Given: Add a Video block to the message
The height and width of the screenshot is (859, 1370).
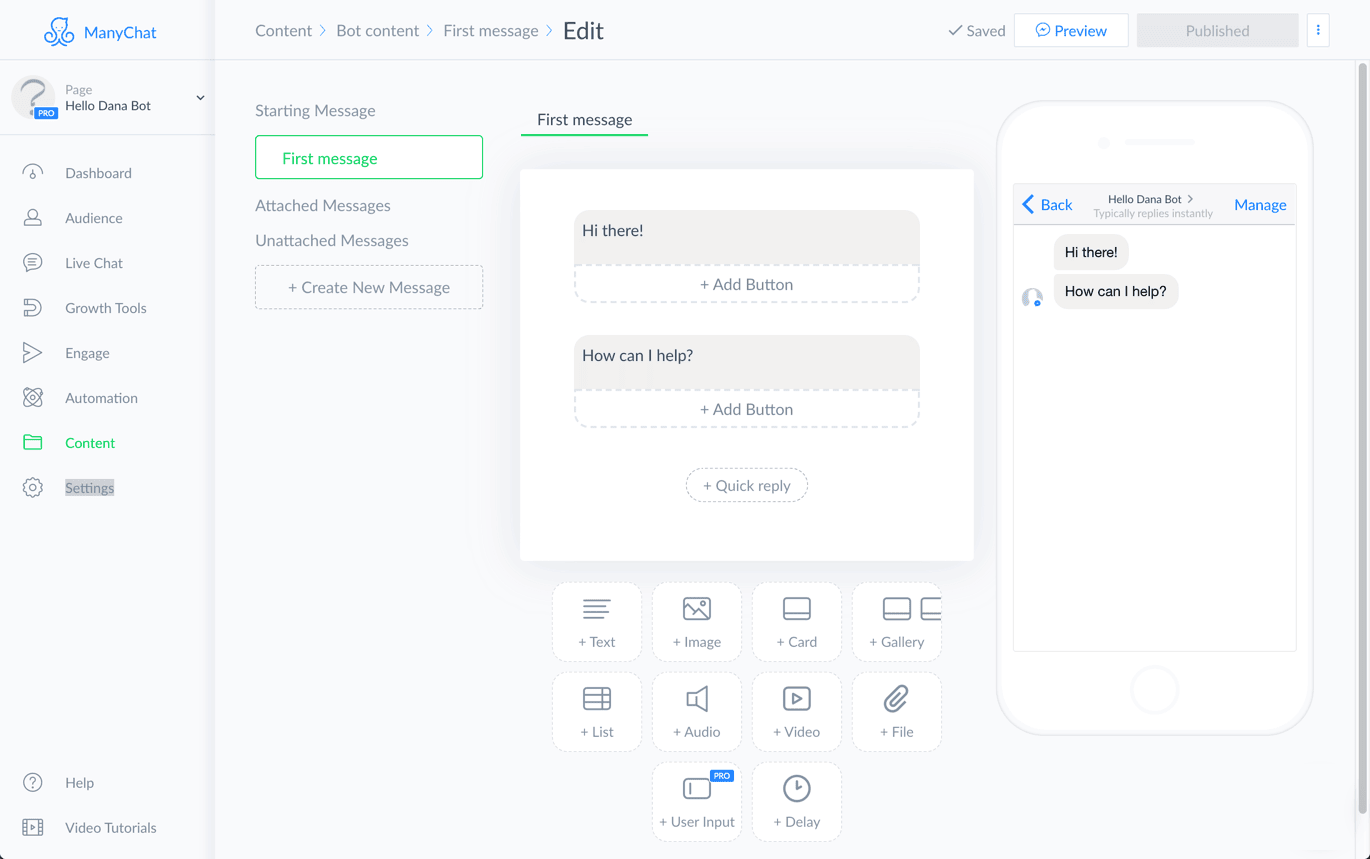Looking at the screenshot, I should (x=796, y=712).
